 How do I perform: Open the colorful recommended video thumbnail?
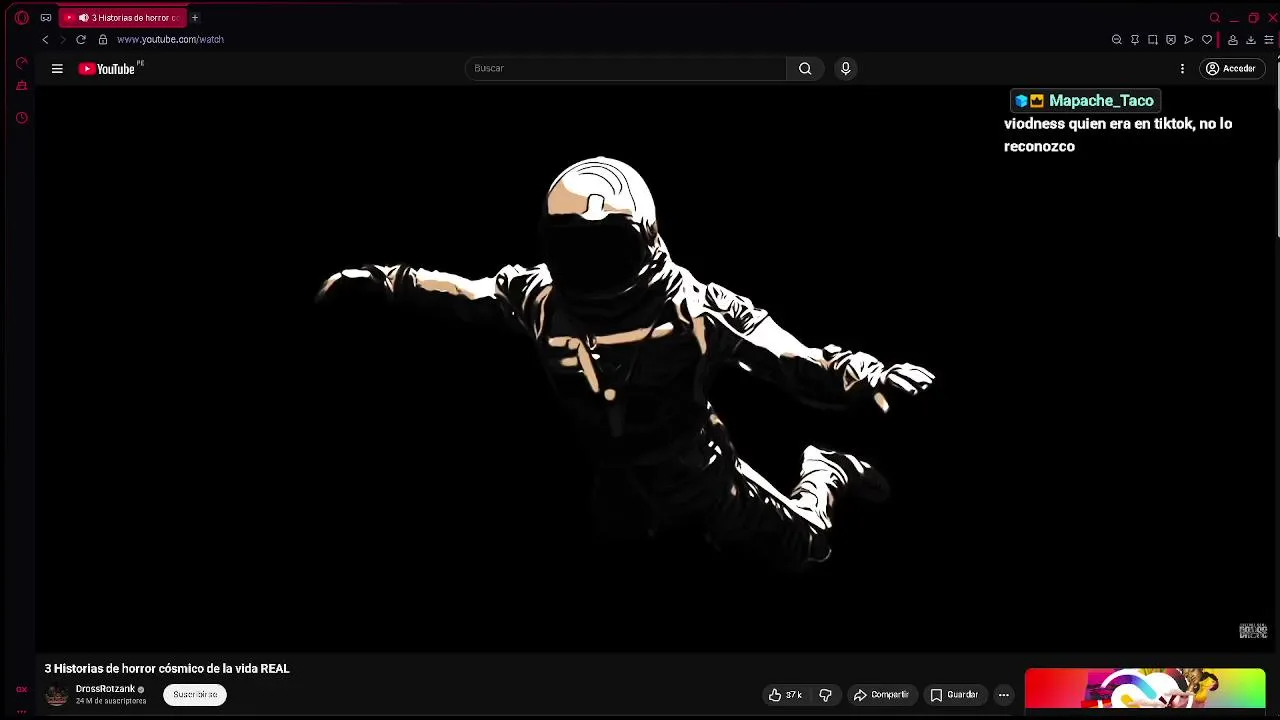point(1145,688)
